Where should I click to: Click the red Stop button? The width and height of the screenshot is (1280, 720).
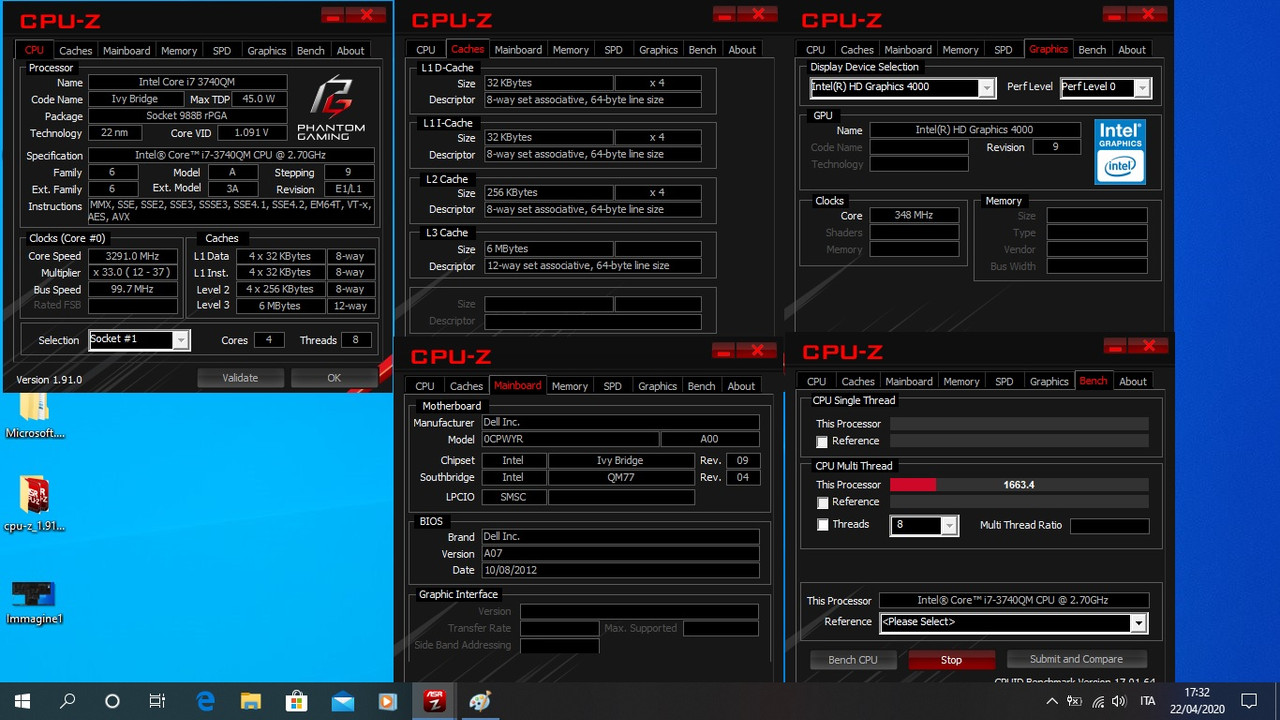(951, 660)
